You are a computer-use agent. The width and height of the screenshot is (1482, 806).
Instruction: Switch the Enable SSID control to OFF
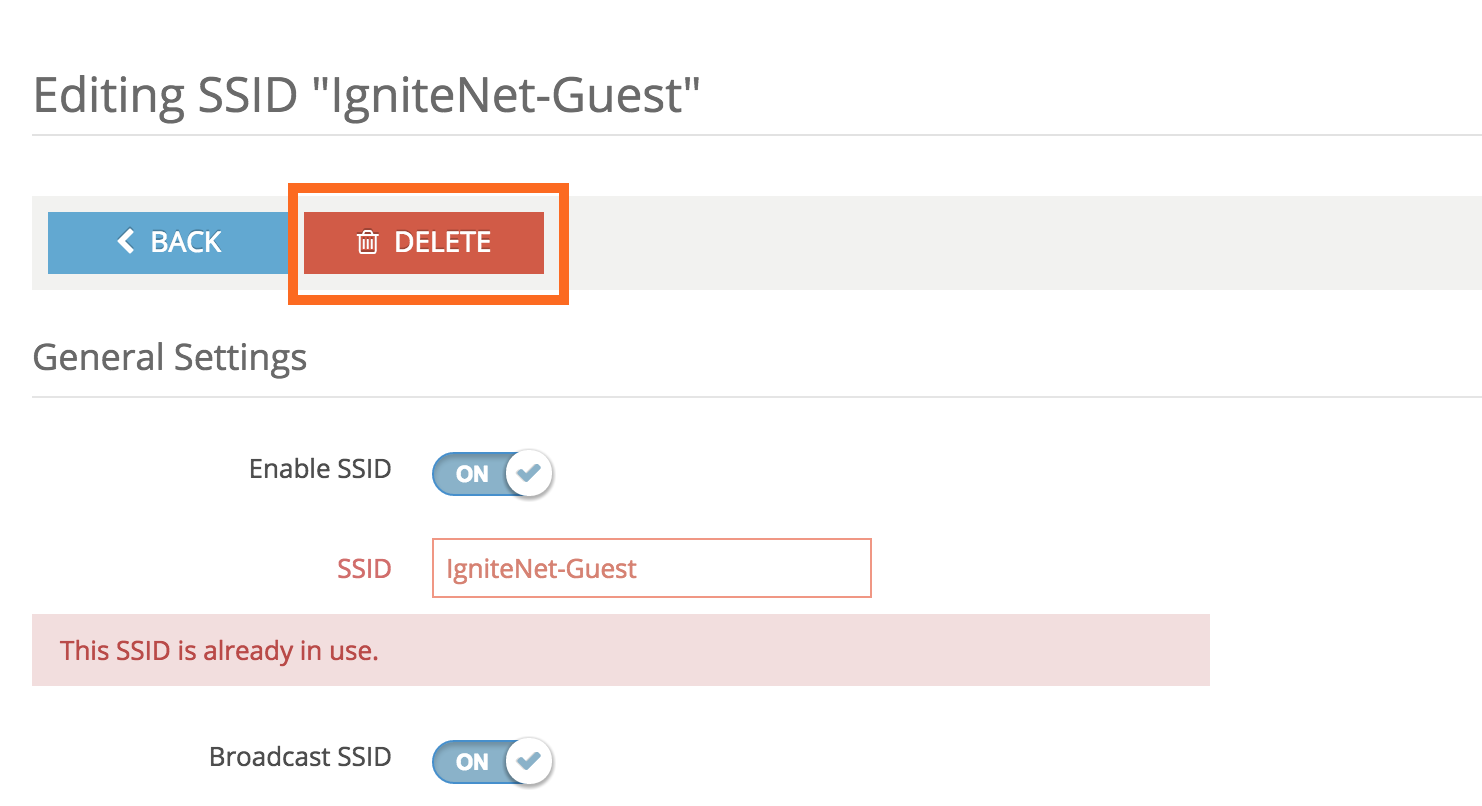point(492,473)
